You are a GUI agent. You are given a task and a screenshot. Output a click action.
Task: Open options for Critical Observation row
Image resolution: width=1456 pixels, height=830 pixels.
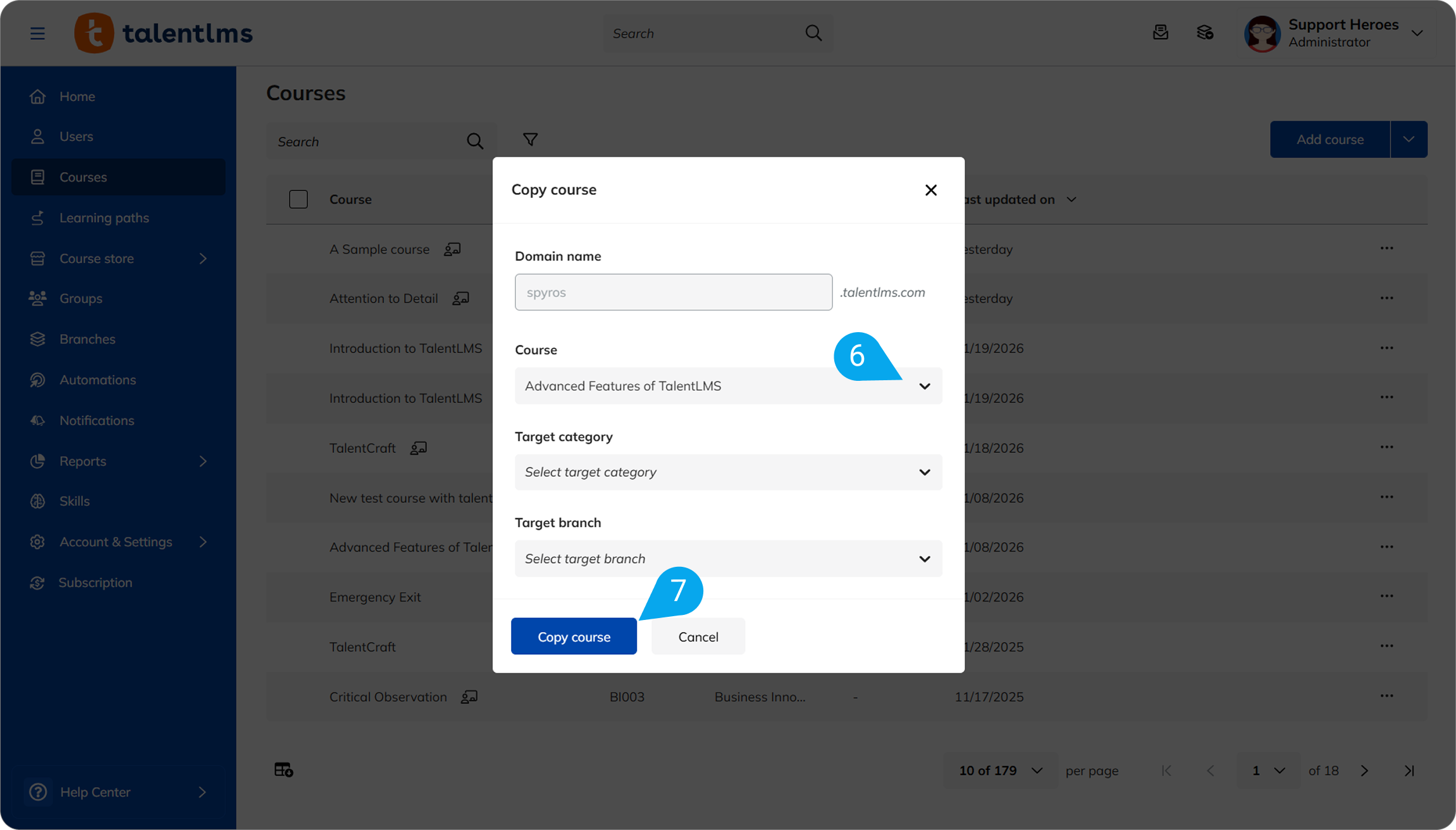[1386, 696]
